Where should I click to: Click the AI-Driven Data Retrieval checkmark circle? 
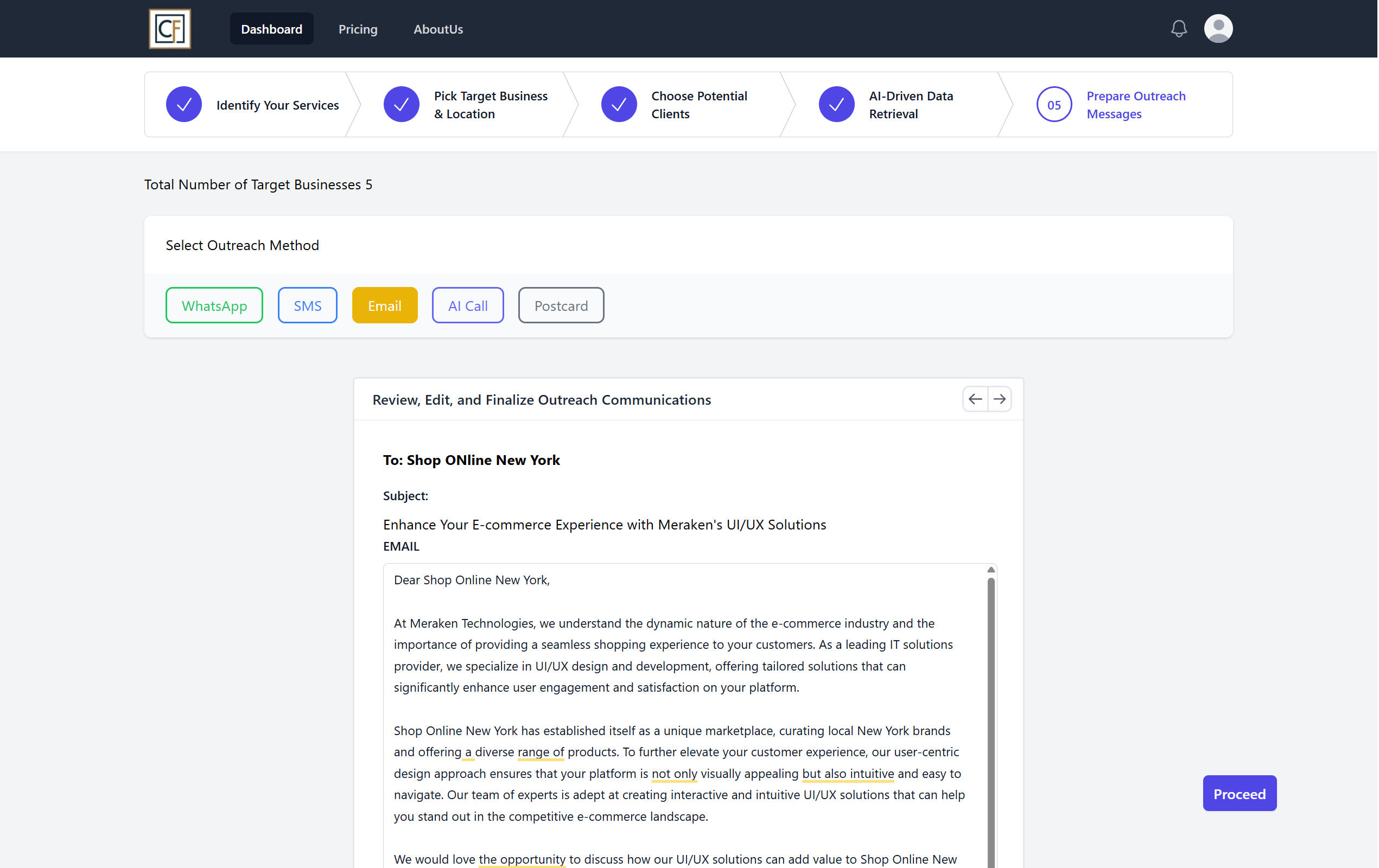click(x=837, y=104)
